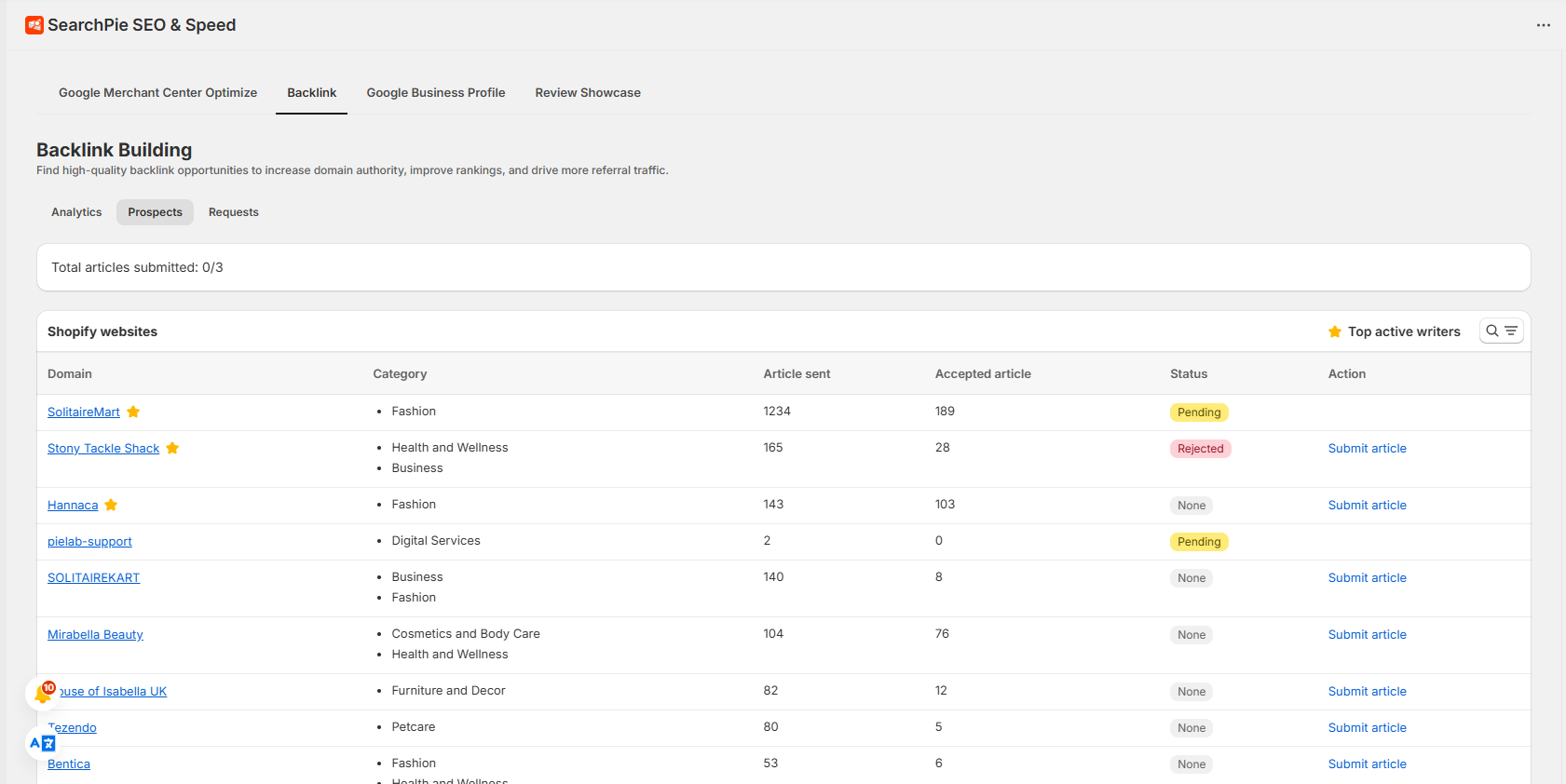1566x784 pixels.
Task: Click the Accepted article column header
Action: pos(983,373)
